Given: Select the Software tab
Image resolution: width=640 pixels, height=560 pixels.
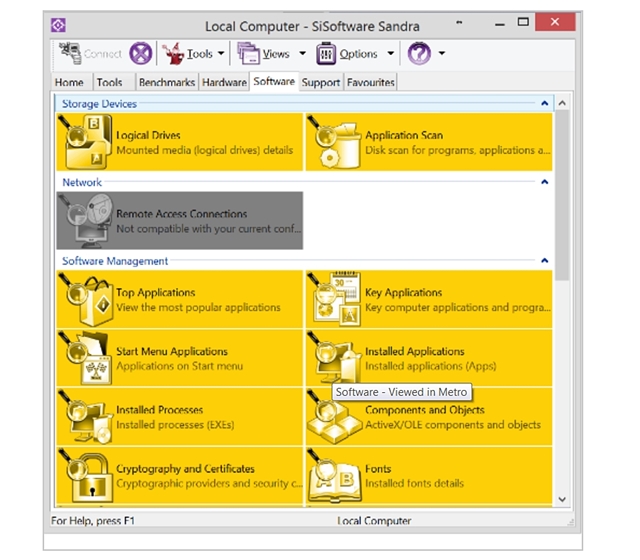Looking at the screenshot, I should coord(274,81).
